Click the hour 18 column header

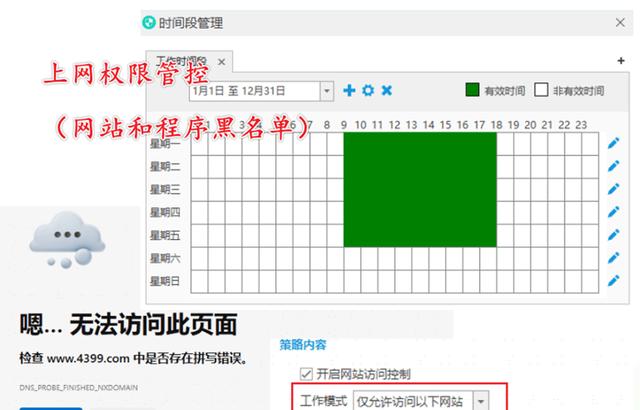click(x=496, y=125)
